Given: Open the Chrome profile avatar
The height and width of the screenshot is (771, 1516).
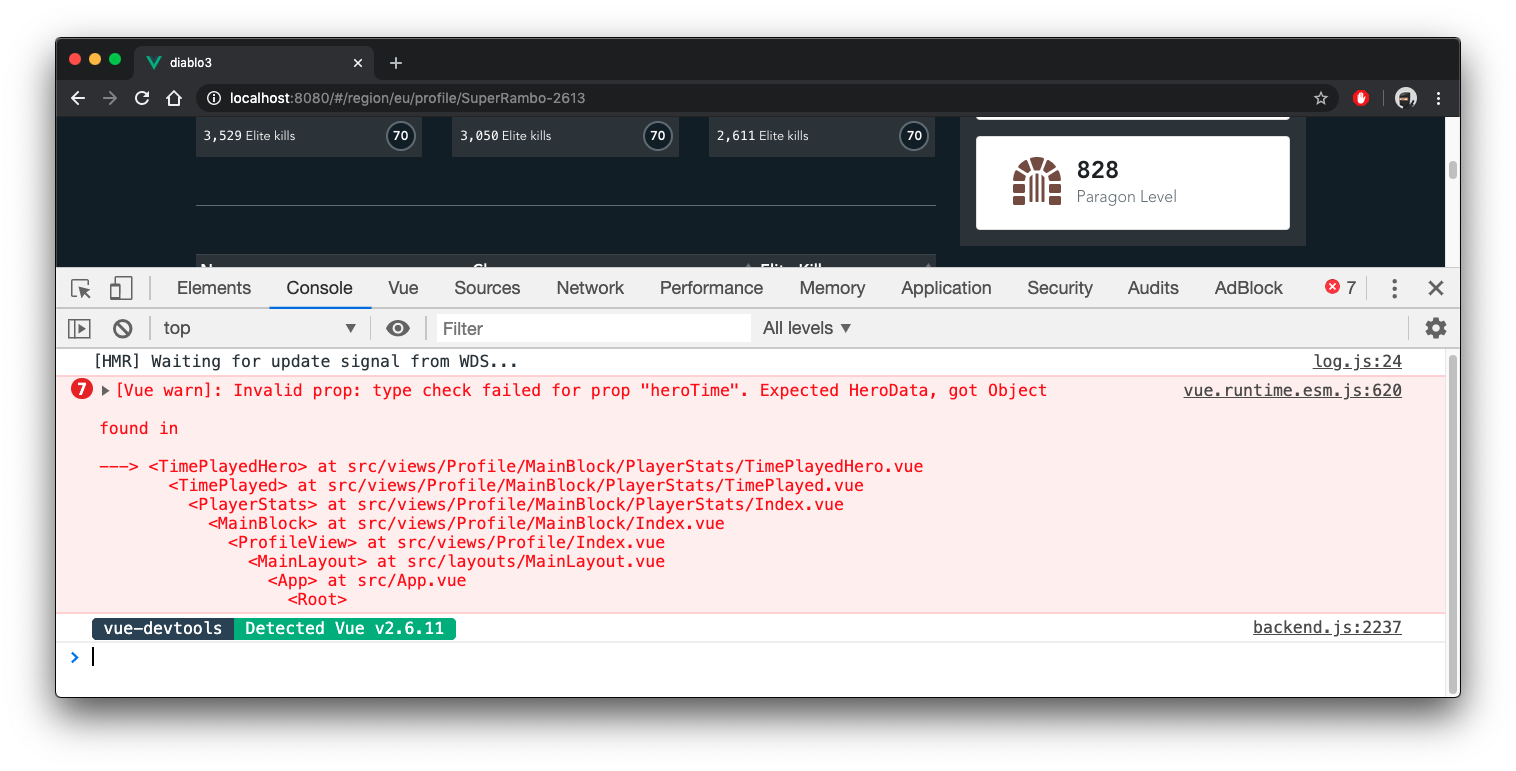Looking at the screenshot, I should click(x=1406, y=98).
